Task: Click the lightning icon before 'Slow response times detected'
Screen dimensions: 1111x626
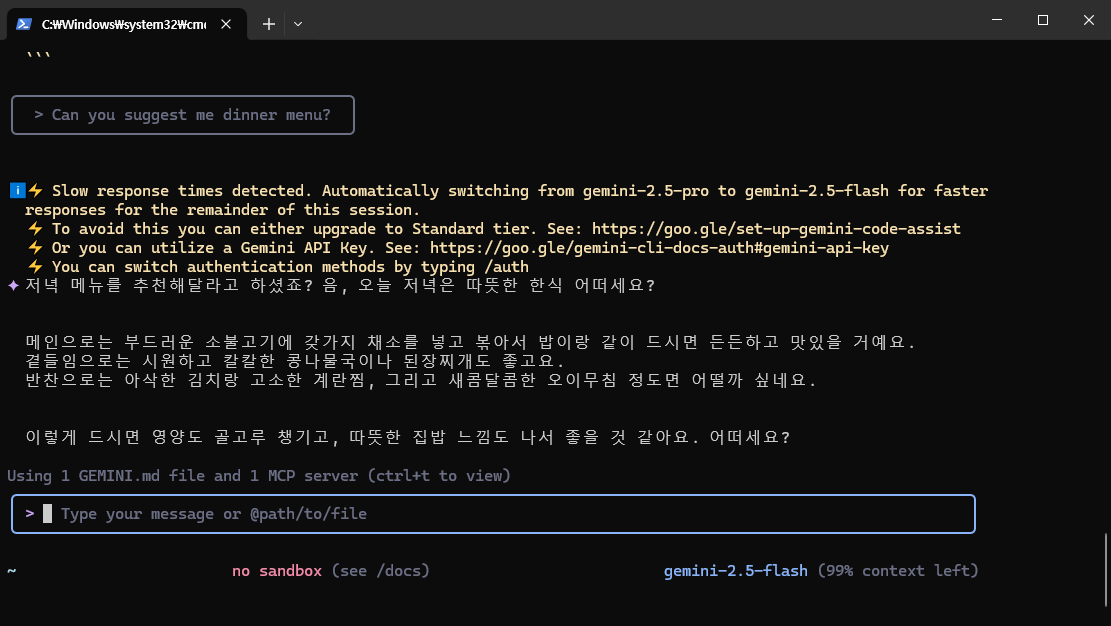Action: pyautogui.click(x=35, y=191)
